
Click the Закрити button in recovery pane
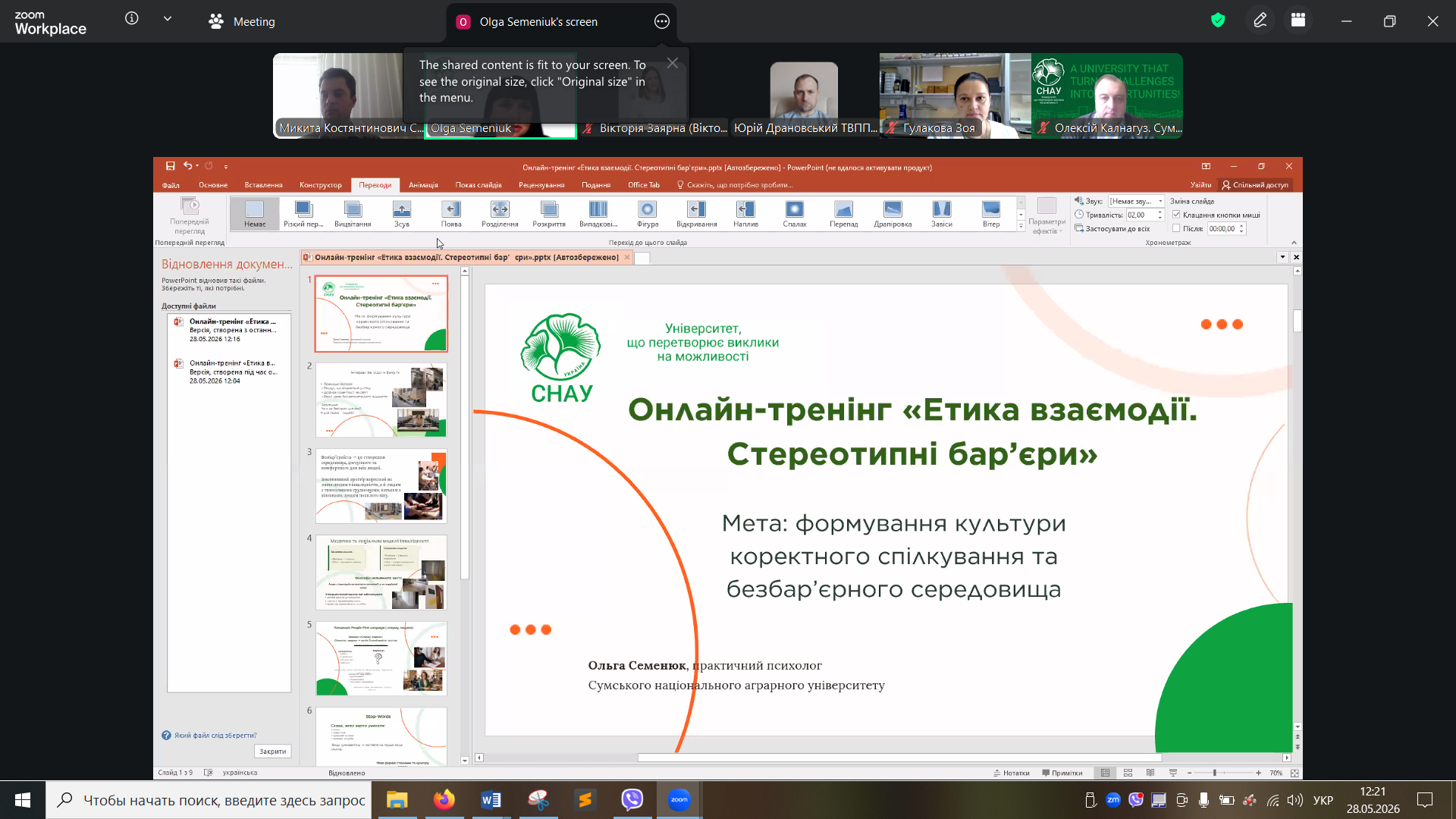tap(273, 752)
